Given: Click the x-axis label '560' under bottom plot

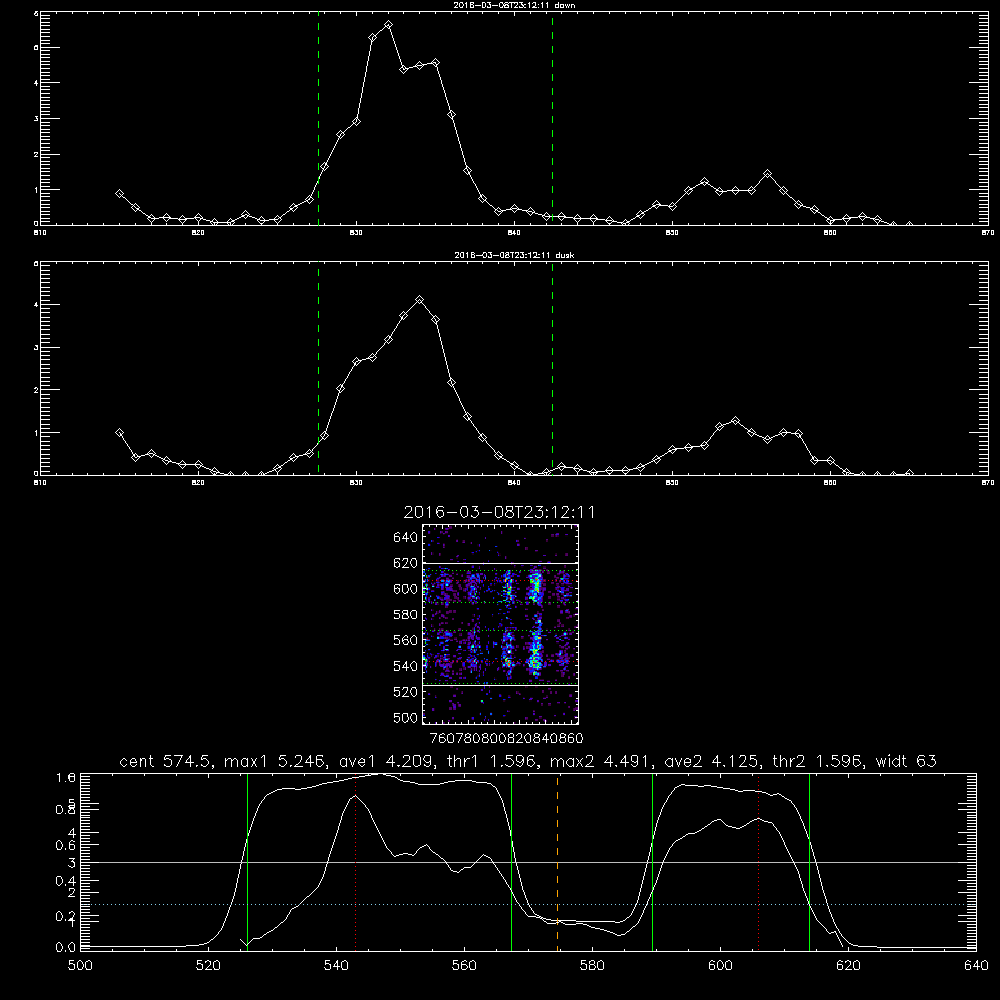Looking at the screenshot, I should 464,966.
